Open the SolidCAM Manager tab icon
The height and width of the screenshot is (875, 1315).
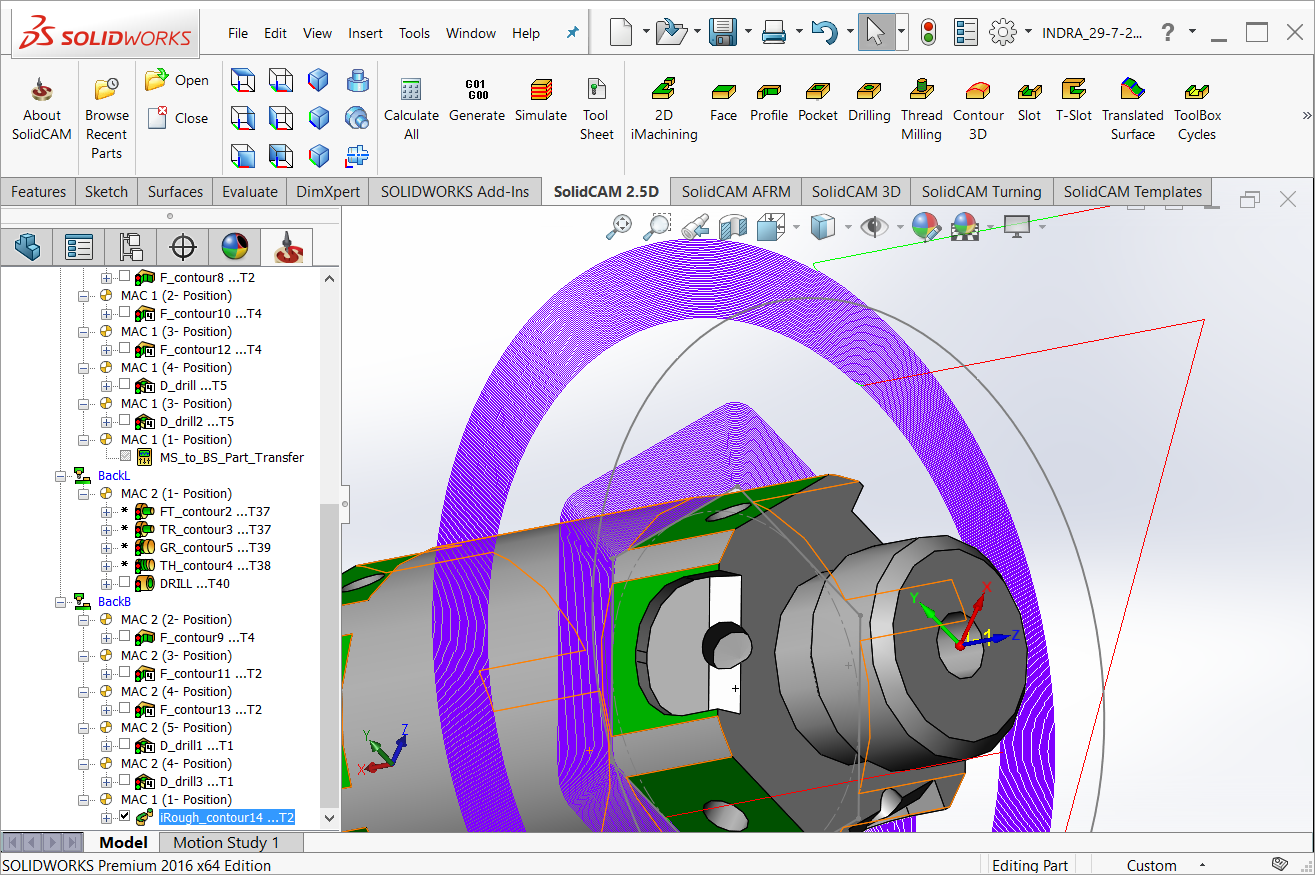coord(287,246)
